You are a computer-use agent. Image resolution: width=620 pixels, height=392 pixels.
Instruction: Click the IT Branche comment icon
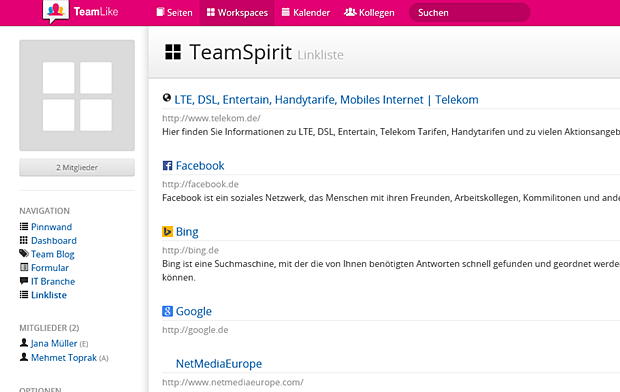(24, 281)
